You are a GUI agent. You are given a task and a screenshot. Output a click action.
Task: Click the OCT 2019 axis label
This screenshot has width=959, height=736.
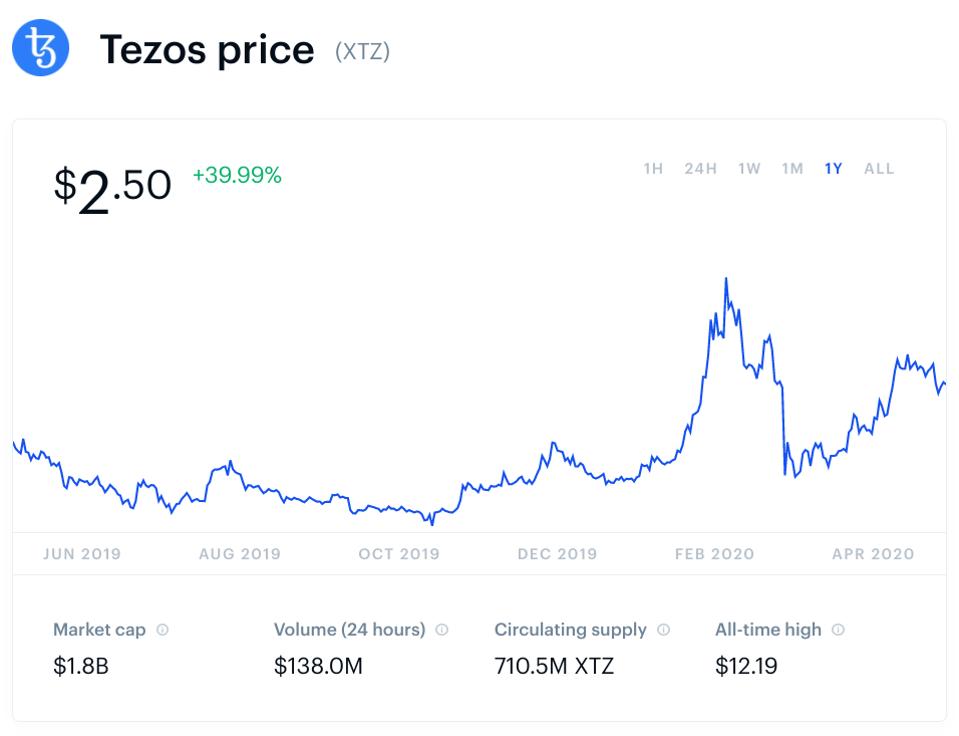(399, 554)
